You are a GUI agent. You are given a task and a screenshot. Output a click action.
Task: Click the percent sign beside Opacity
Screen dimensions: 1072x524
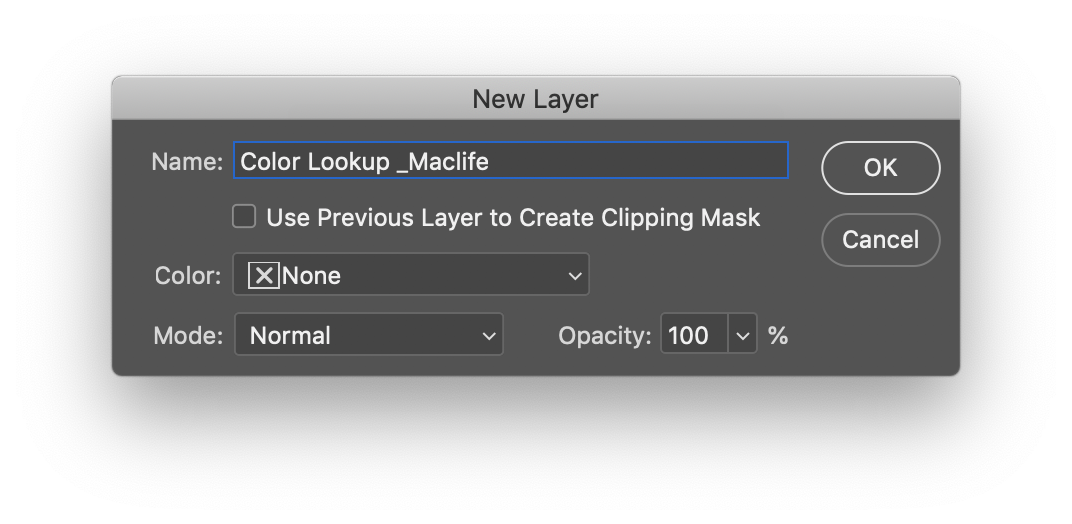tap(778, 336)
